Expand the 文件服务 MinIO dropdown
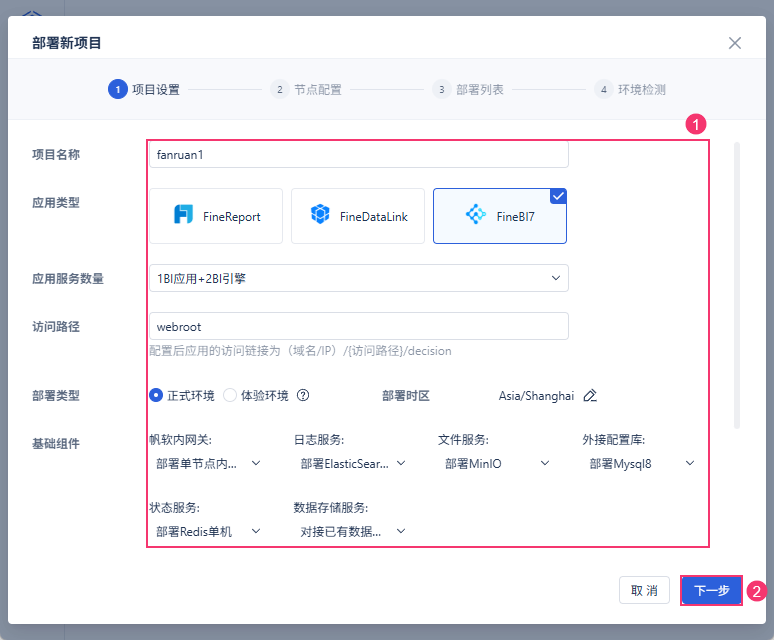The height and width of the screenshot is (640, 774). (x=497, y=463)
